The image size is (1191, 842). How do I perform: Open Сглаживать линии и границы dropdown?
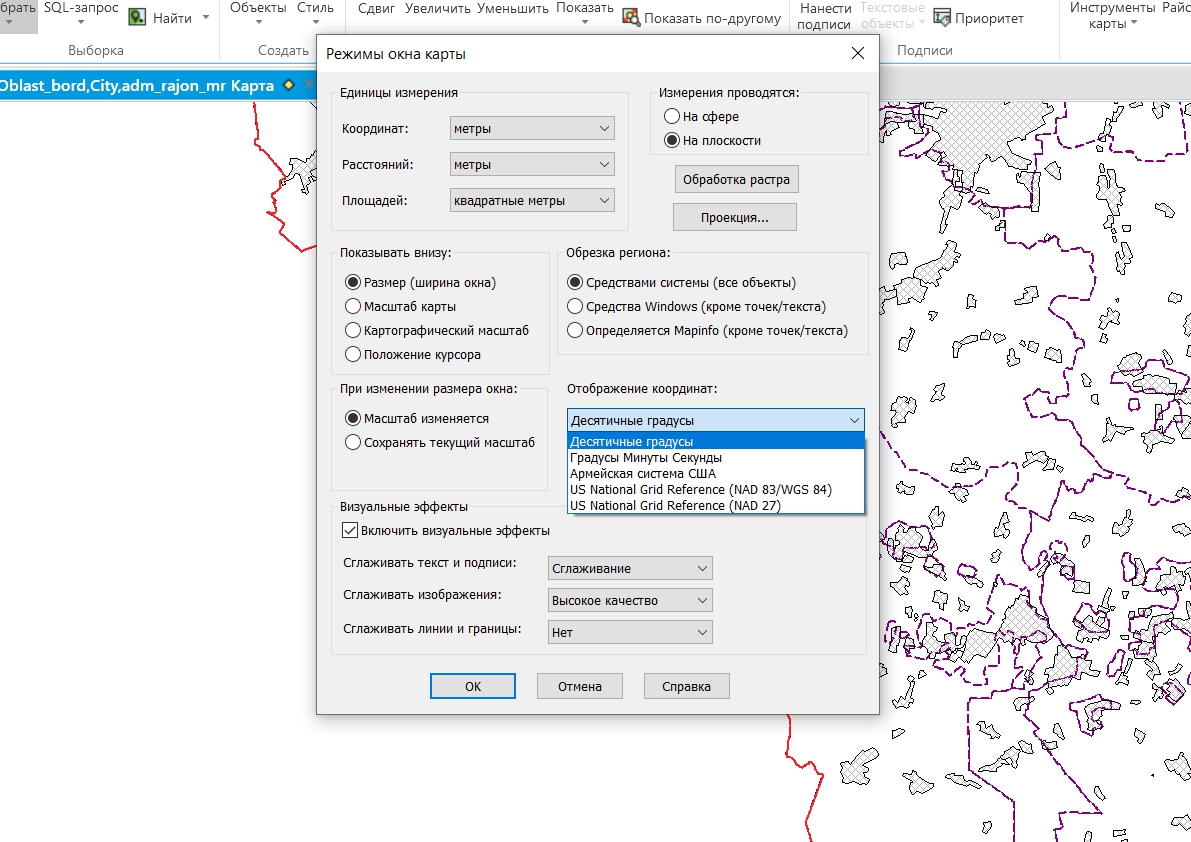pyautogui.click(x=630, y=632)
